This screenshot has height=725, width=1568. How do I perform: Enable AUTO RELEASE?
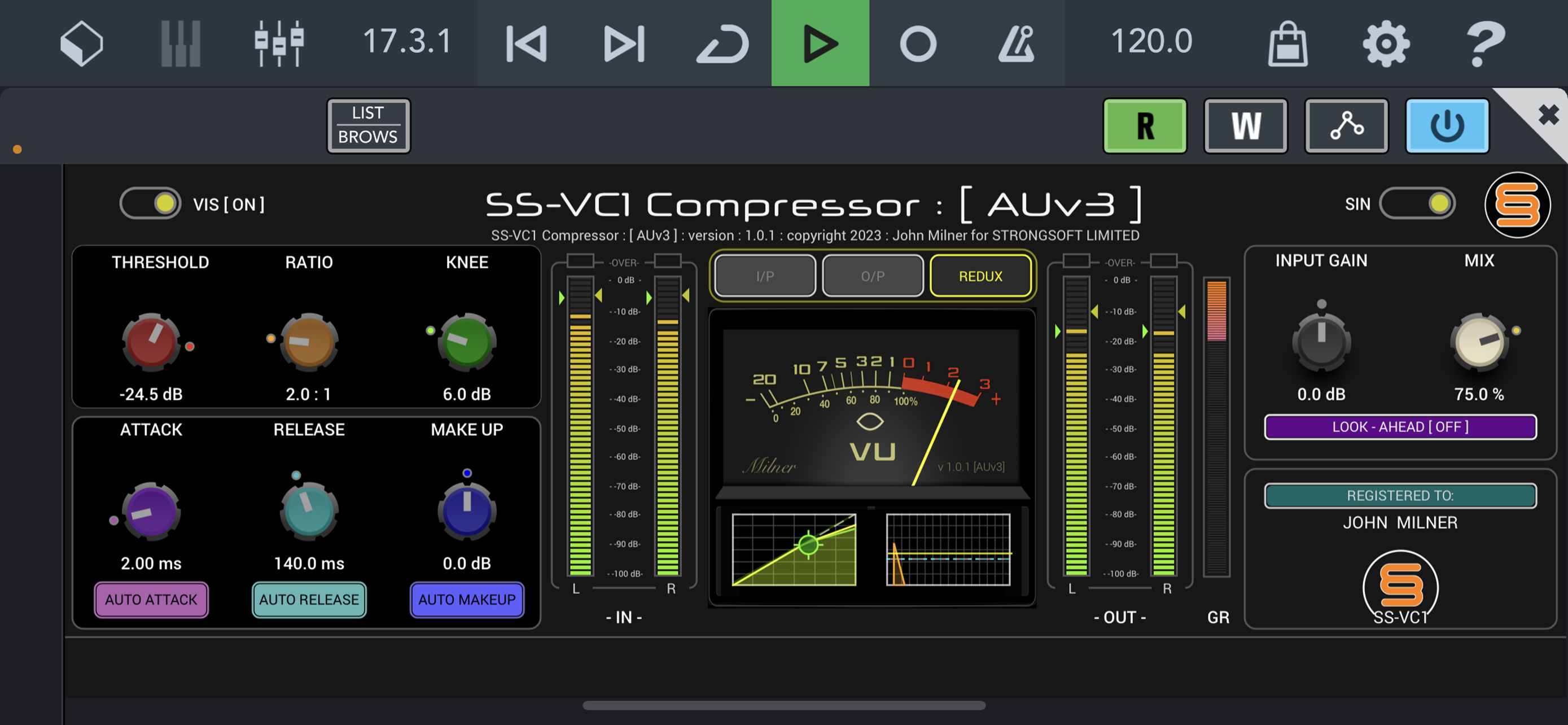(309, 600)
